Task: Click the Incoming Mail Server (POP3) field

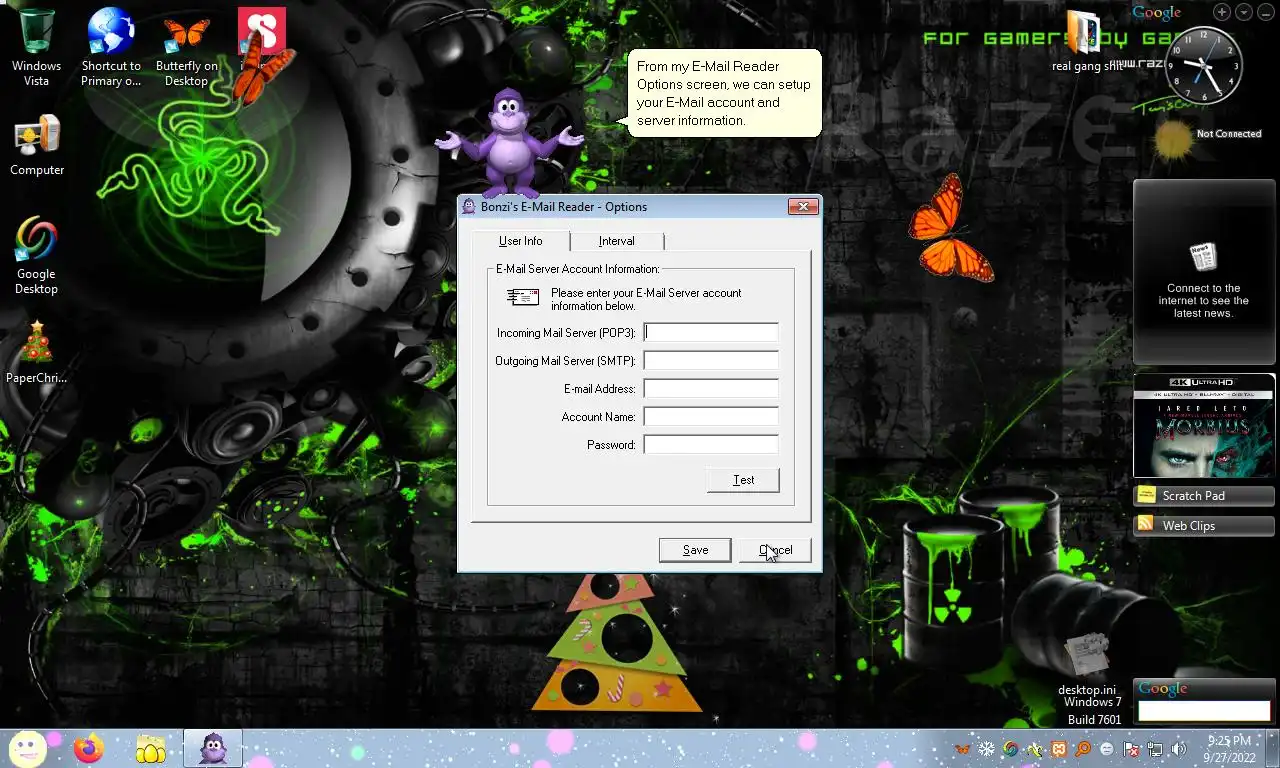Action: point(711,332)
